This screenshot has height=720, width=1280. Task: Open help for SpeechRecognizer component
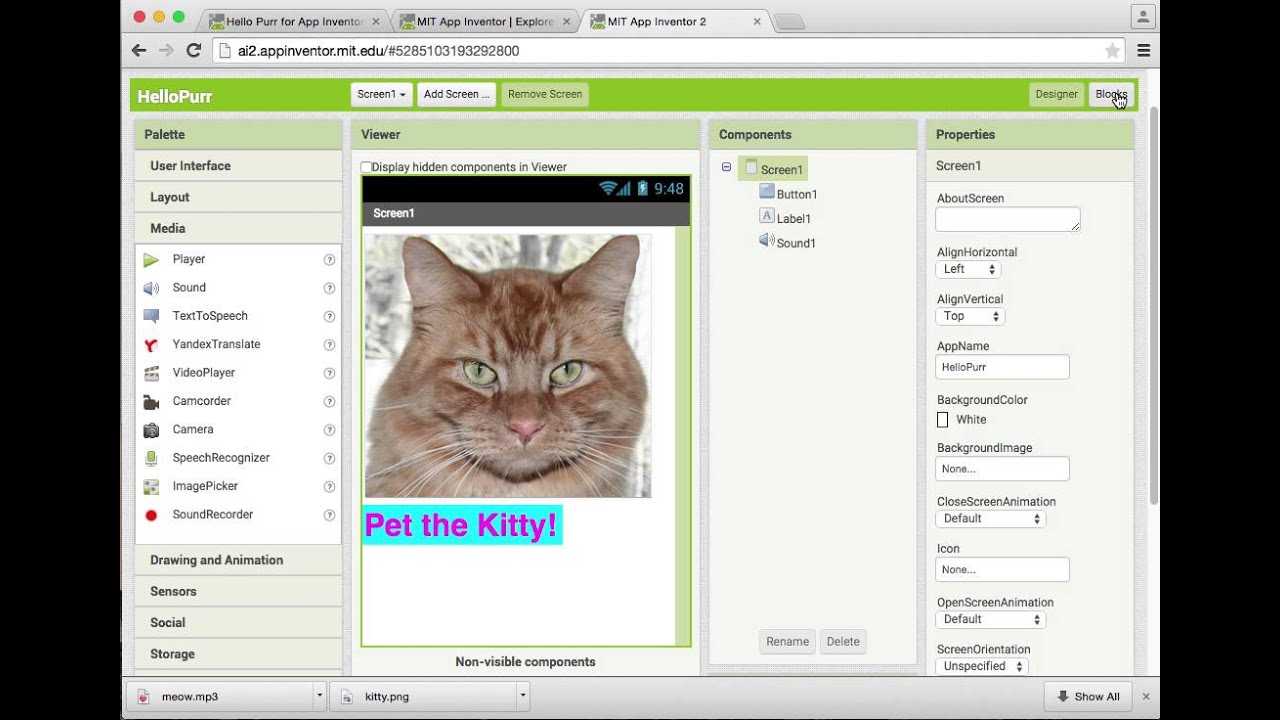(x=329, y=458)
